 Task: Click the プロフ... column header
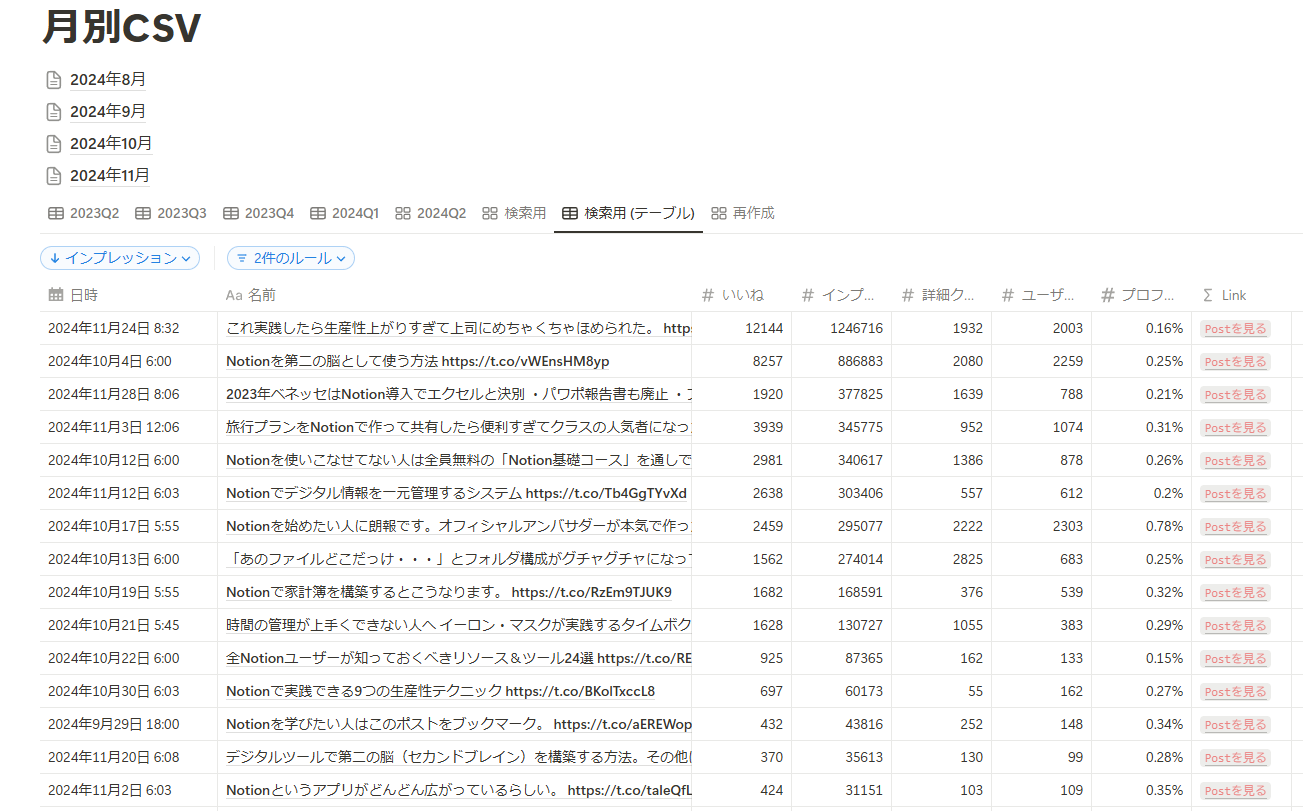coord(1141,295)
